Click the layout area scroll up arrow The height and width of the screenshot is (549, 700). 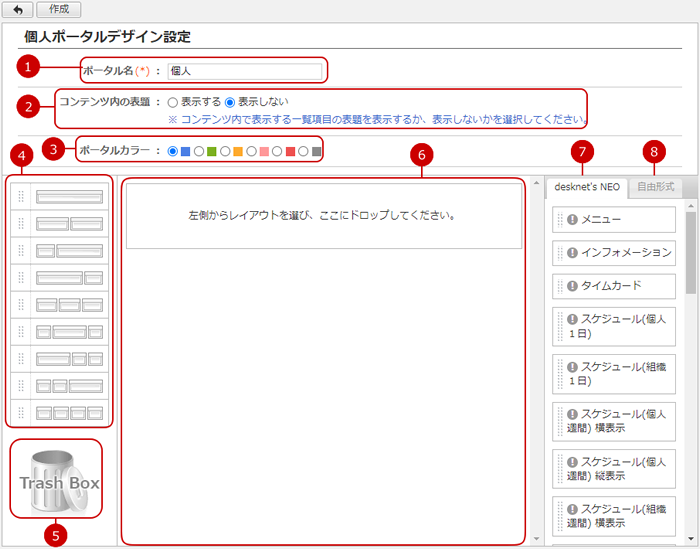536,183
